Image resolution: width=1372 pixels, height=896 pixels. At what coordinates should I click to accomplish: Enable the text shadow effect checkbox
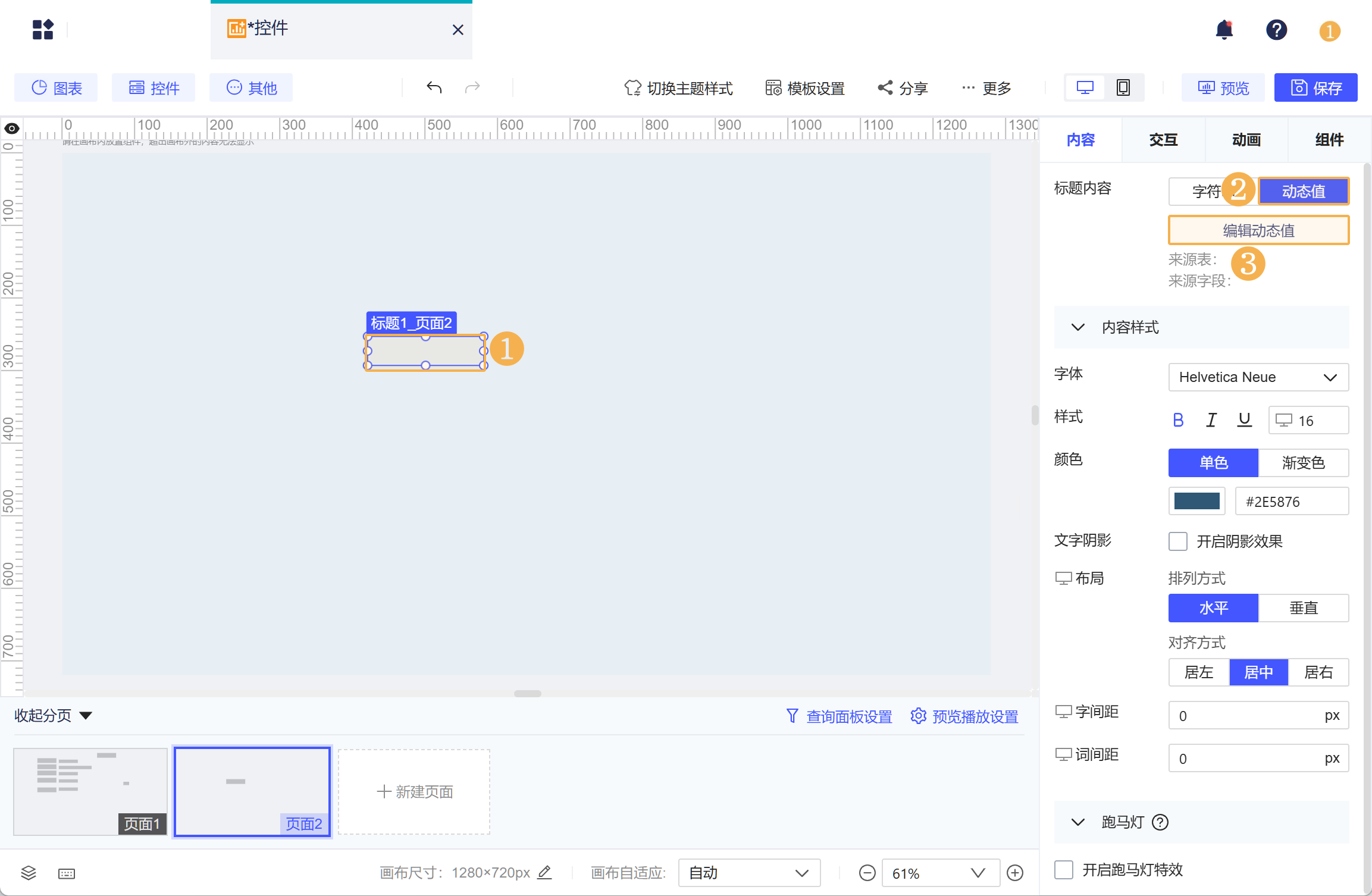pos(1178,541)
